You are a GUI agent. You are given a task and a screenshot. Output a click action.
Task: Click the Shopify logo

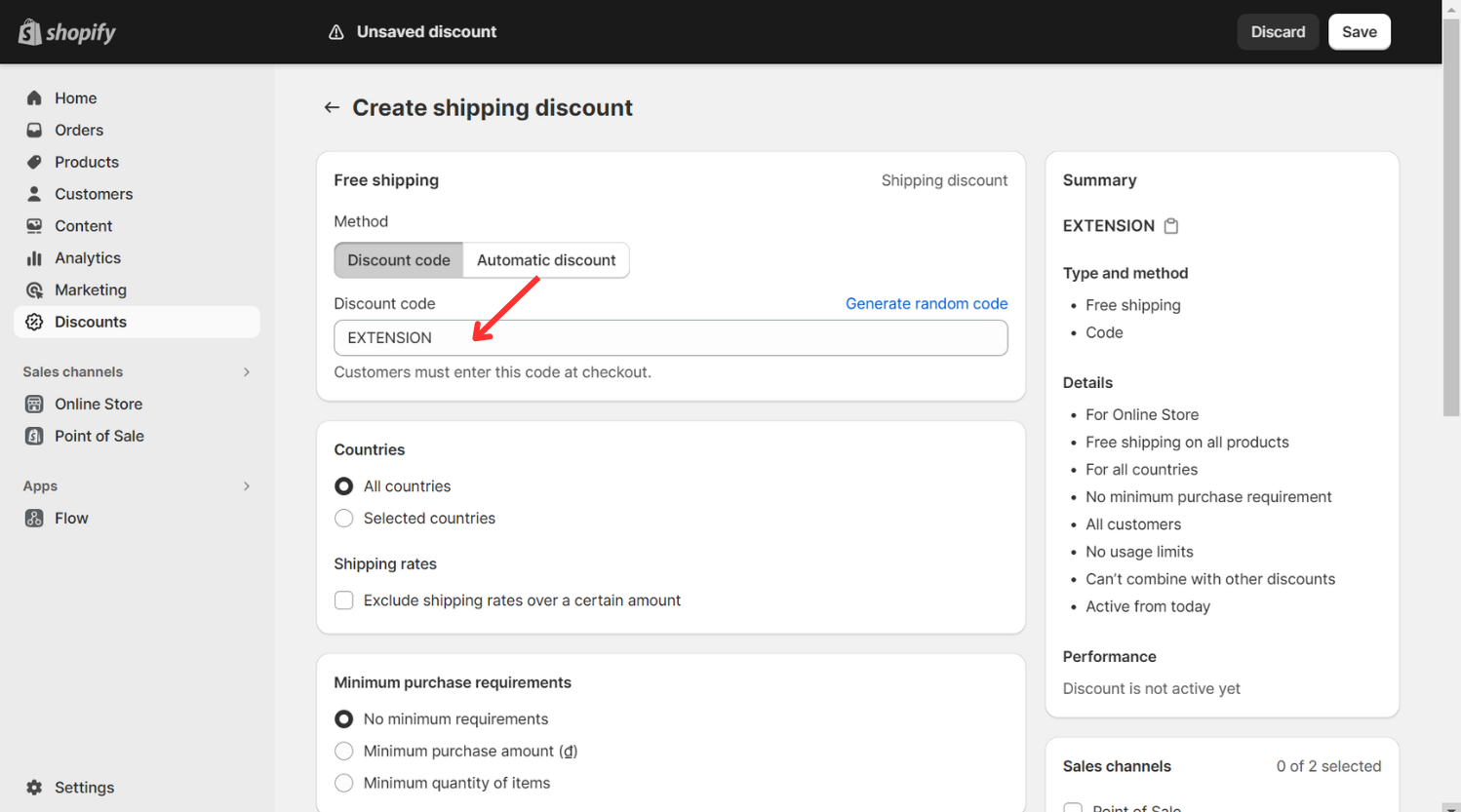coord(66,32)
